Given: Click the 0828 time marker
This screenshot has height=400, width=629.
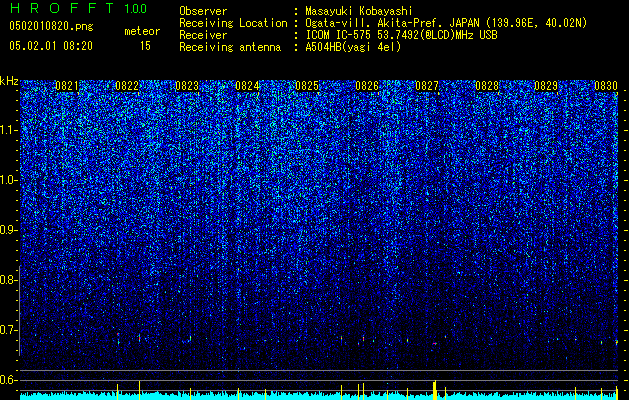Looking at the screenshot, I should click(x=487, y=86).
